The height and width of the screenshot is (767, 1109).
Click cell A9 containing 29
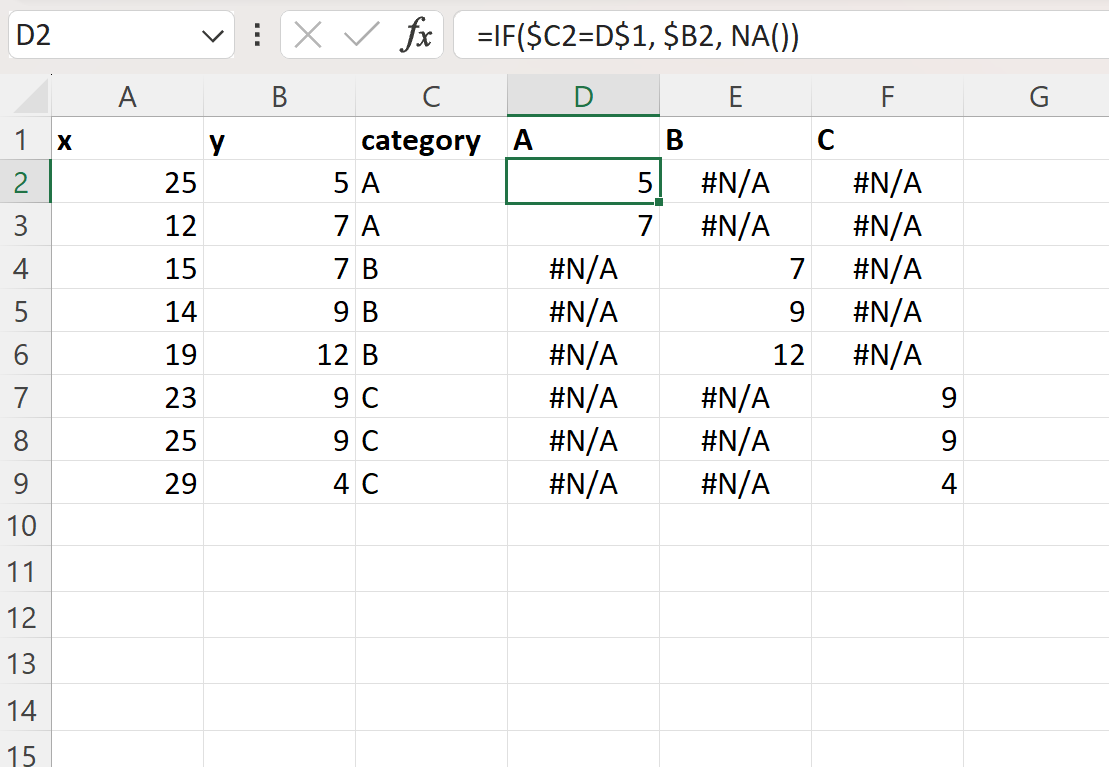click(x=125, y=483)
